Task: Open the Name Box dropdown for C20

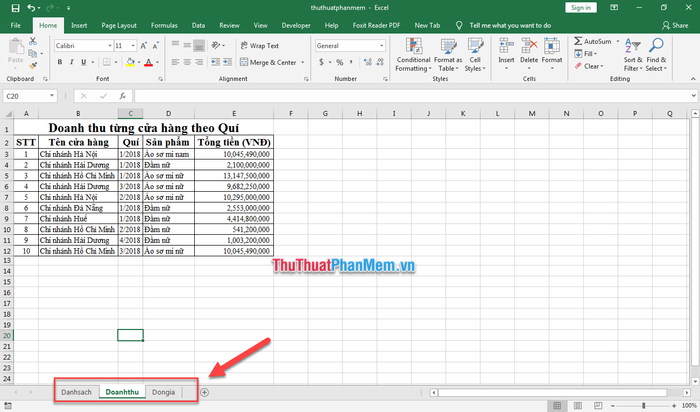Action: tap(52, 96)
